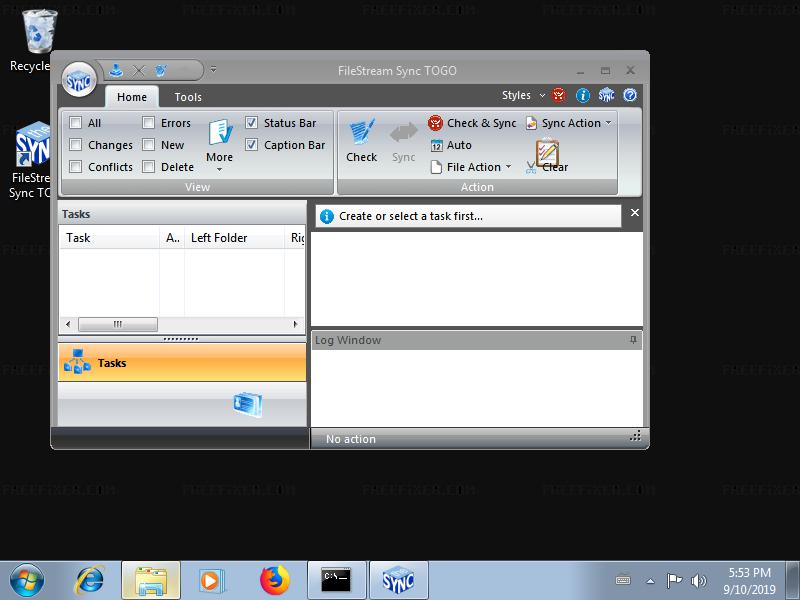This screenshot has height=600, width=800.
Task: Close the caption bar with its X
Action: 635,213
